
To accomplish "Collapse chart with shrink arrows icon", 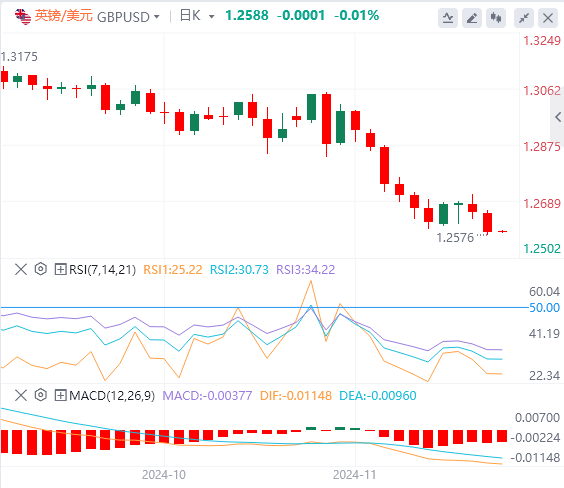I will pos(524,18).
